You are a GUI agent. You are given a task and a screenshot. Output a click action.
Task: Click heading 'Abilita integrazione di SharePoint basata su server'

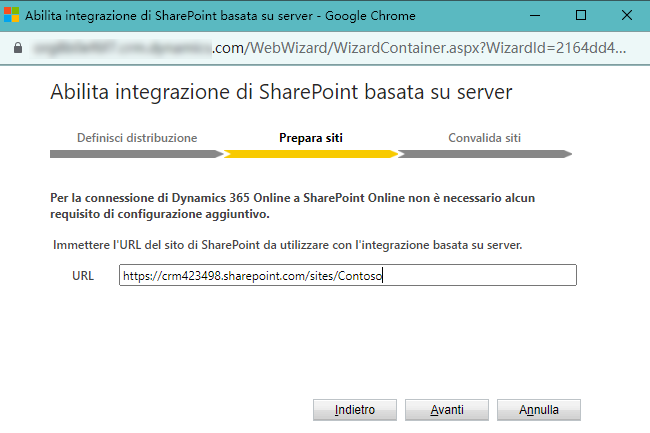(281, 92)
